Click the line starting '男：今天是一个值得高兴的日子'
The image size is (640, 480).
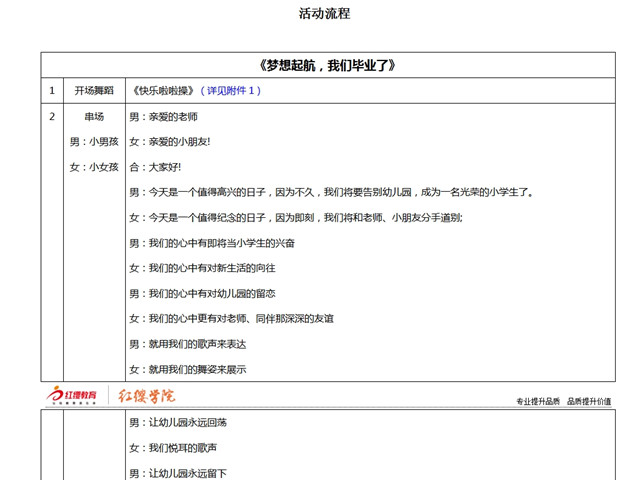[x=331, y=192]
